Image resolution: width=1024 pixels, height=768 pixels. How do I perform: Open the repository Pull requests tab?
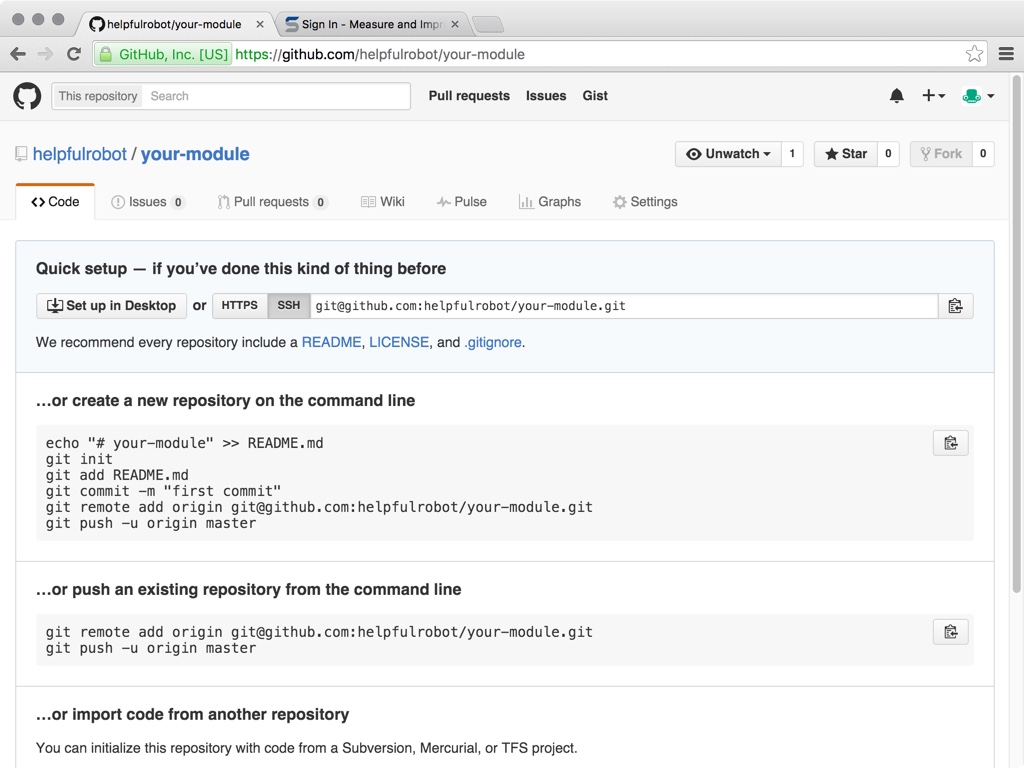click(x=272, y=202)
